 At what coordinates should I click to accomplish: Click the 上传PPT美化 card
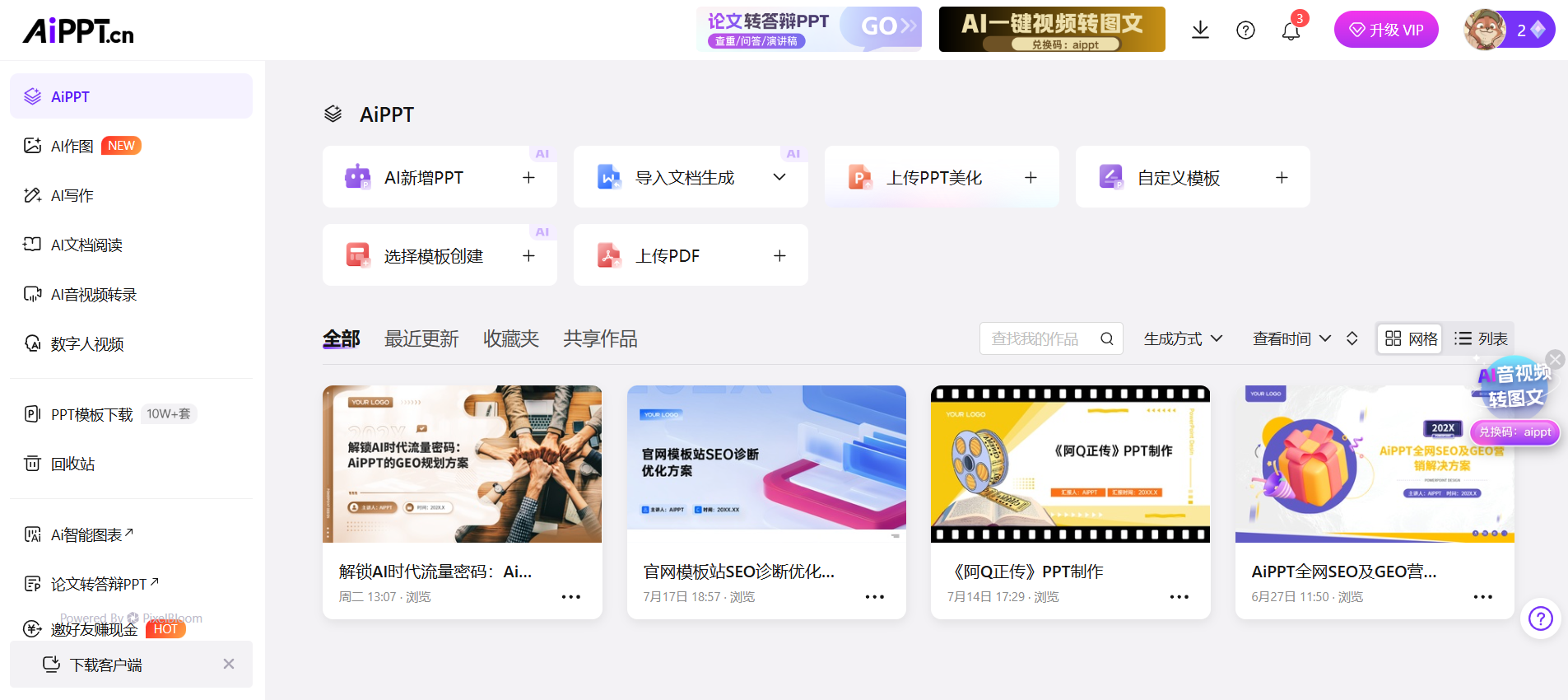pos(942,177)
